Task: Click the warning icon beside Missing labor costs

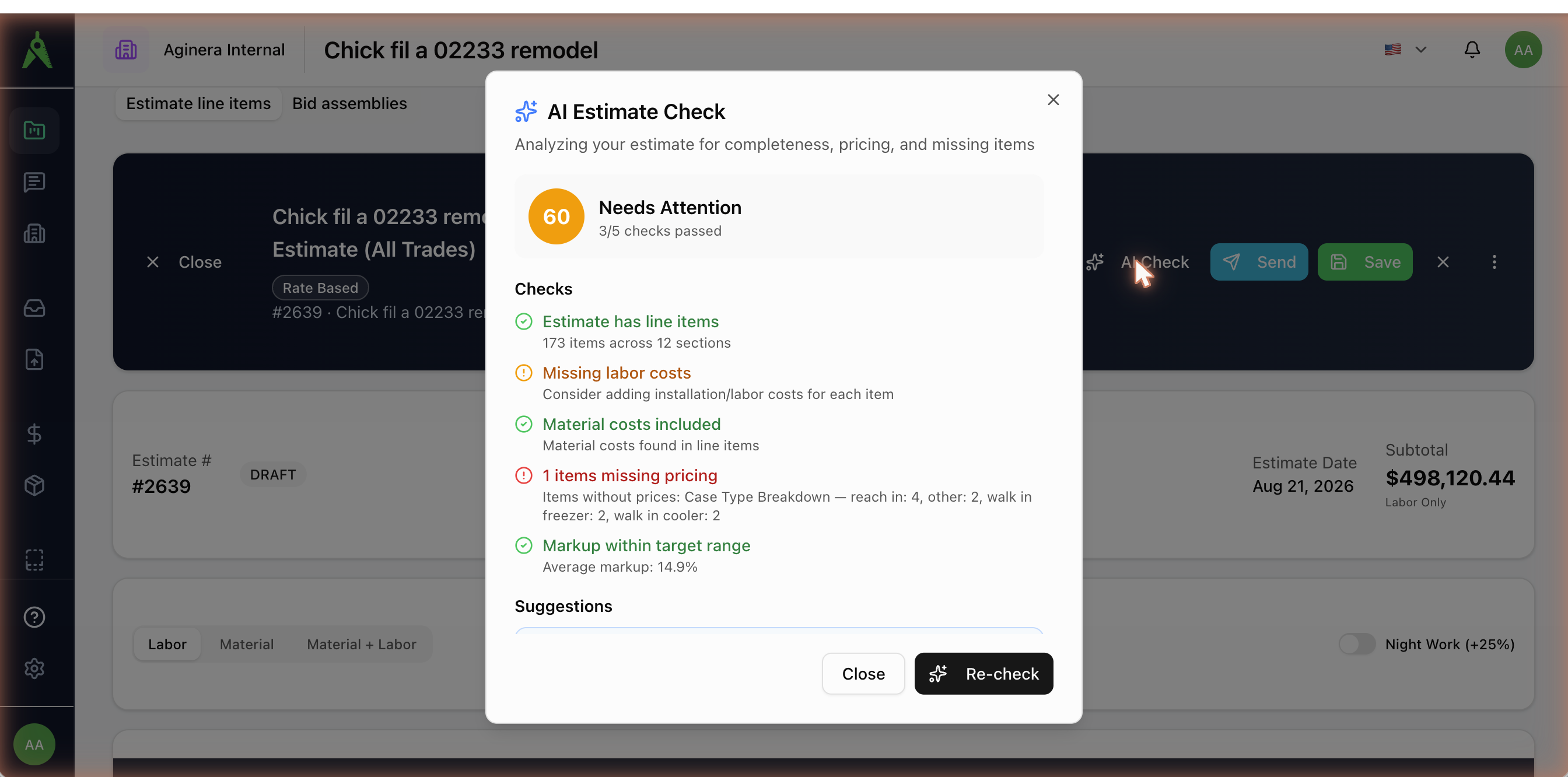Action: (523, 372)
